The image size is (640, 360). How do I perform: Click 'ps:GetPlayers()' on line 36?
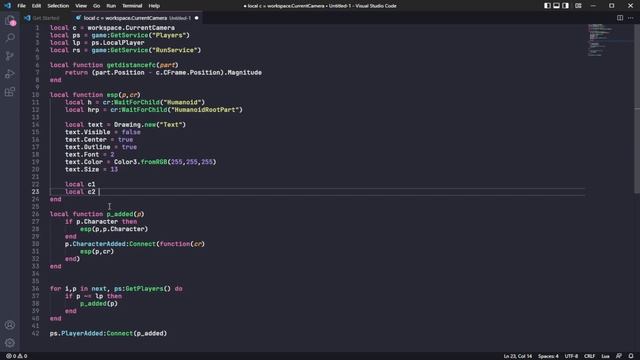(x=142, y=289)
